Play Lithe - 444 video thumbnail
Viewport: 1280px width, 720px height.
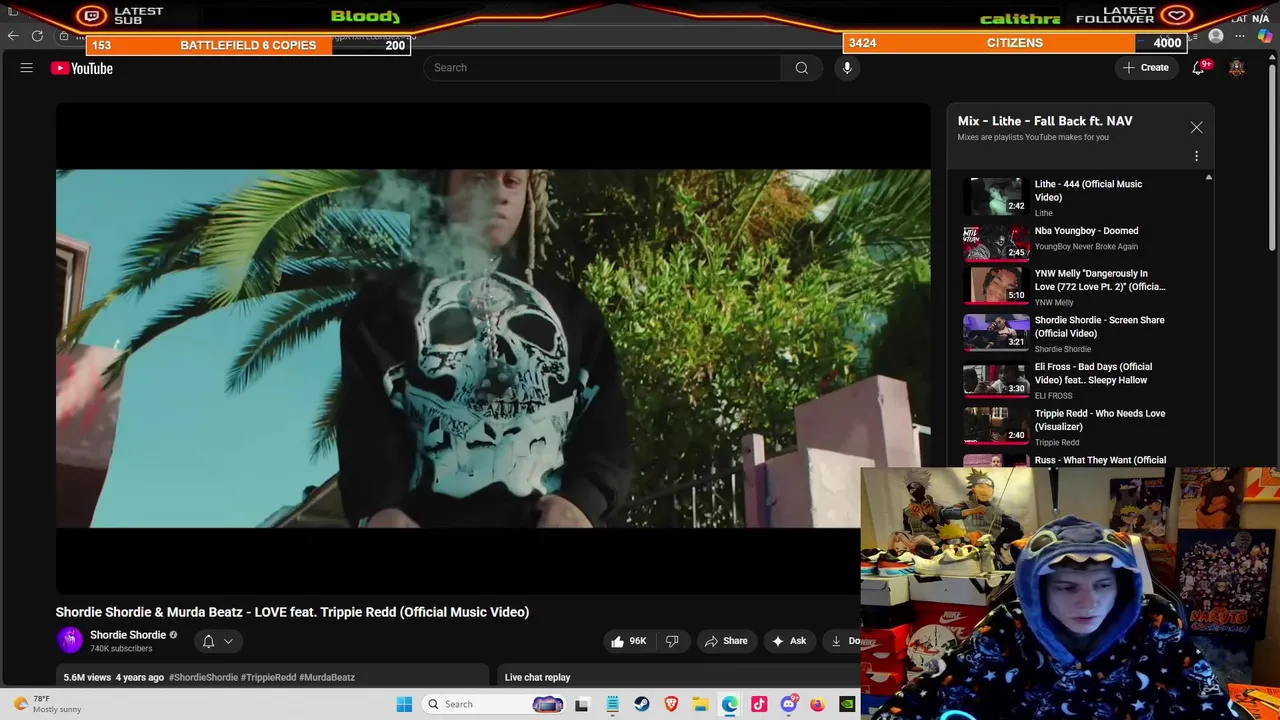(996, 196)
